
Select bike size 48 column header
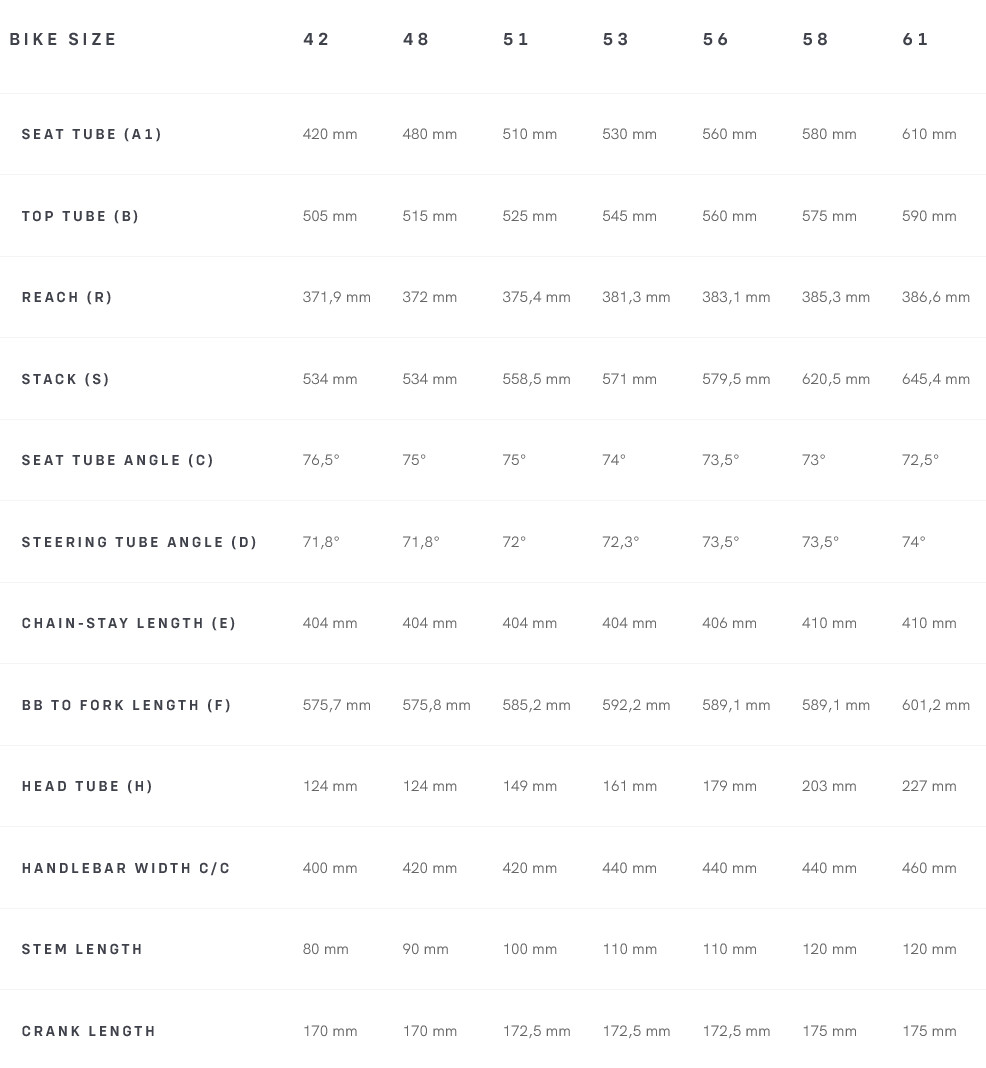click(x=416, y=40)
